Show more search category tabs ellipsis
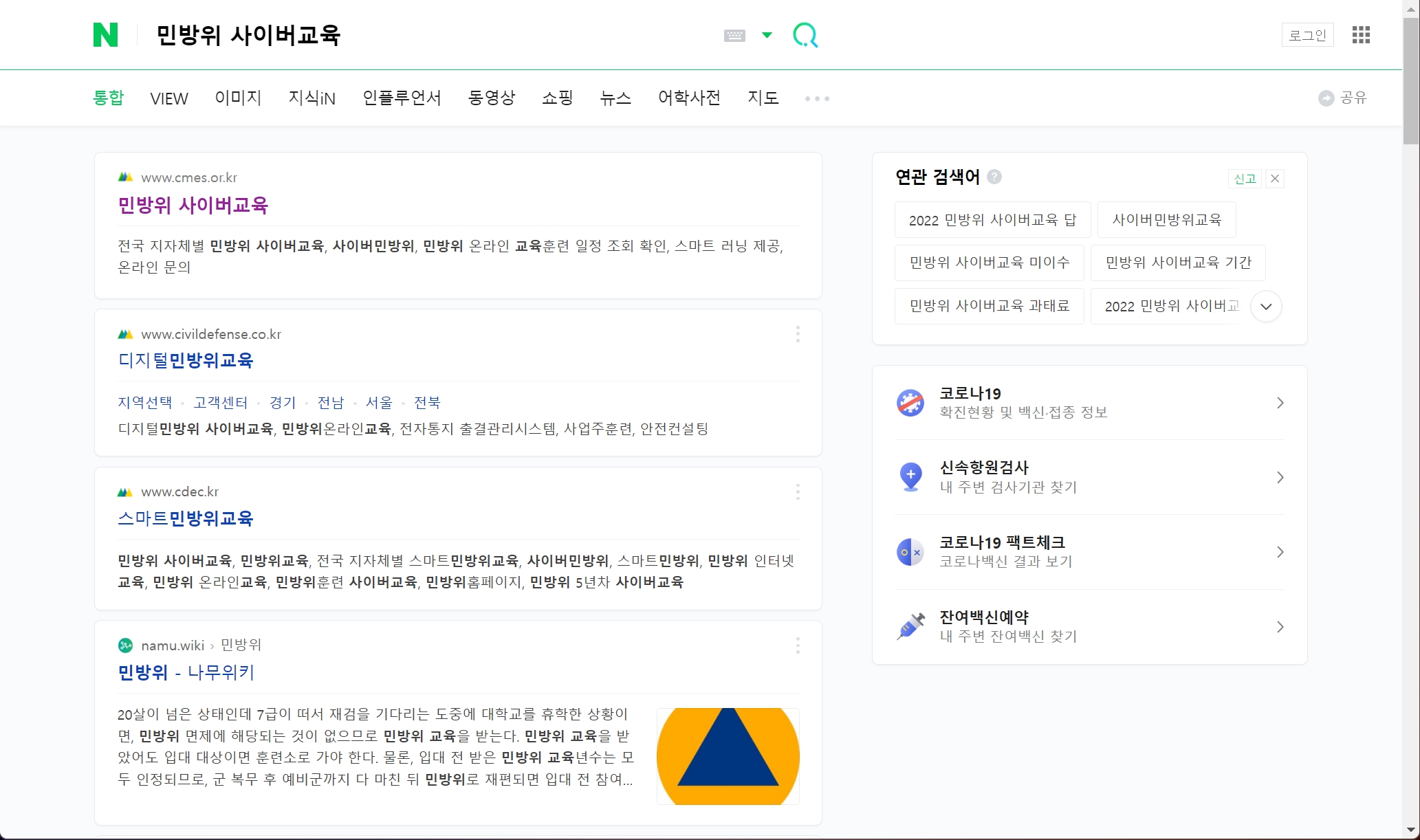 point(817,99)
